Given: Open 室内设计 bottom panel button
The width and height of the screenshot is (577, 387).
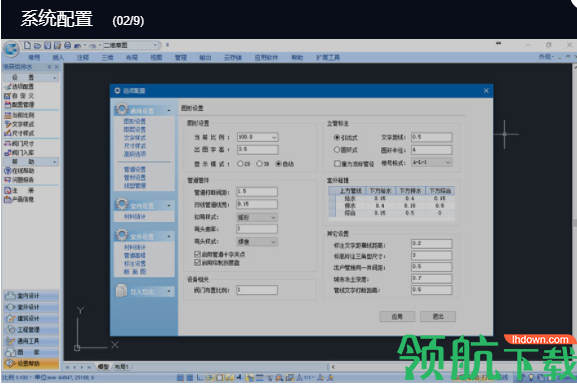Looking at the screenshot, I should click(31, 296).
